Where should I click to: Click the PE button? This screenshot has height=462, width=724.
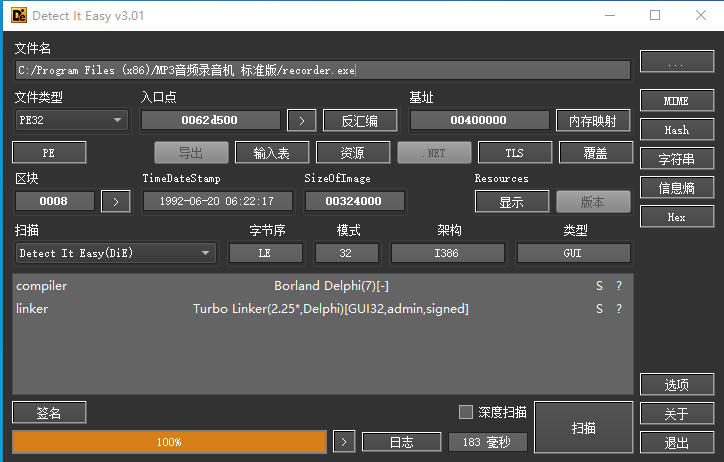pos(49,153)
